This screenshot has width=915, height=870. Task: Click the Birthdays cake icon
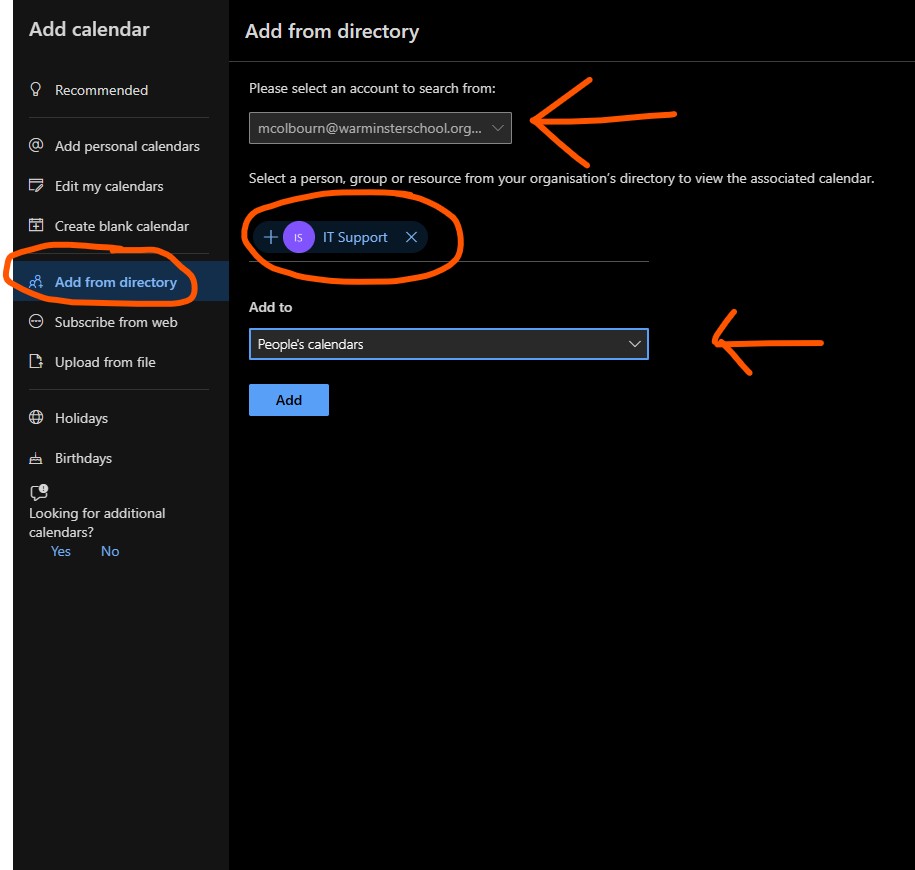(36, 458)
